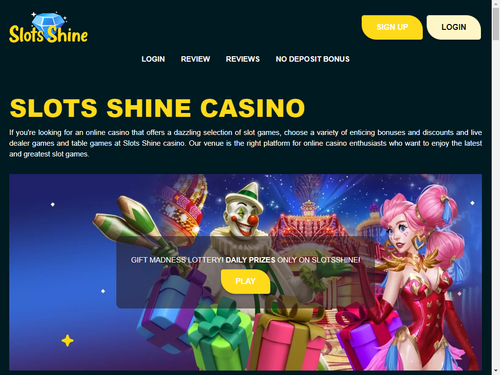Click the Slots Shine diamond logo
500x375 pixels.
coord(48,28)
